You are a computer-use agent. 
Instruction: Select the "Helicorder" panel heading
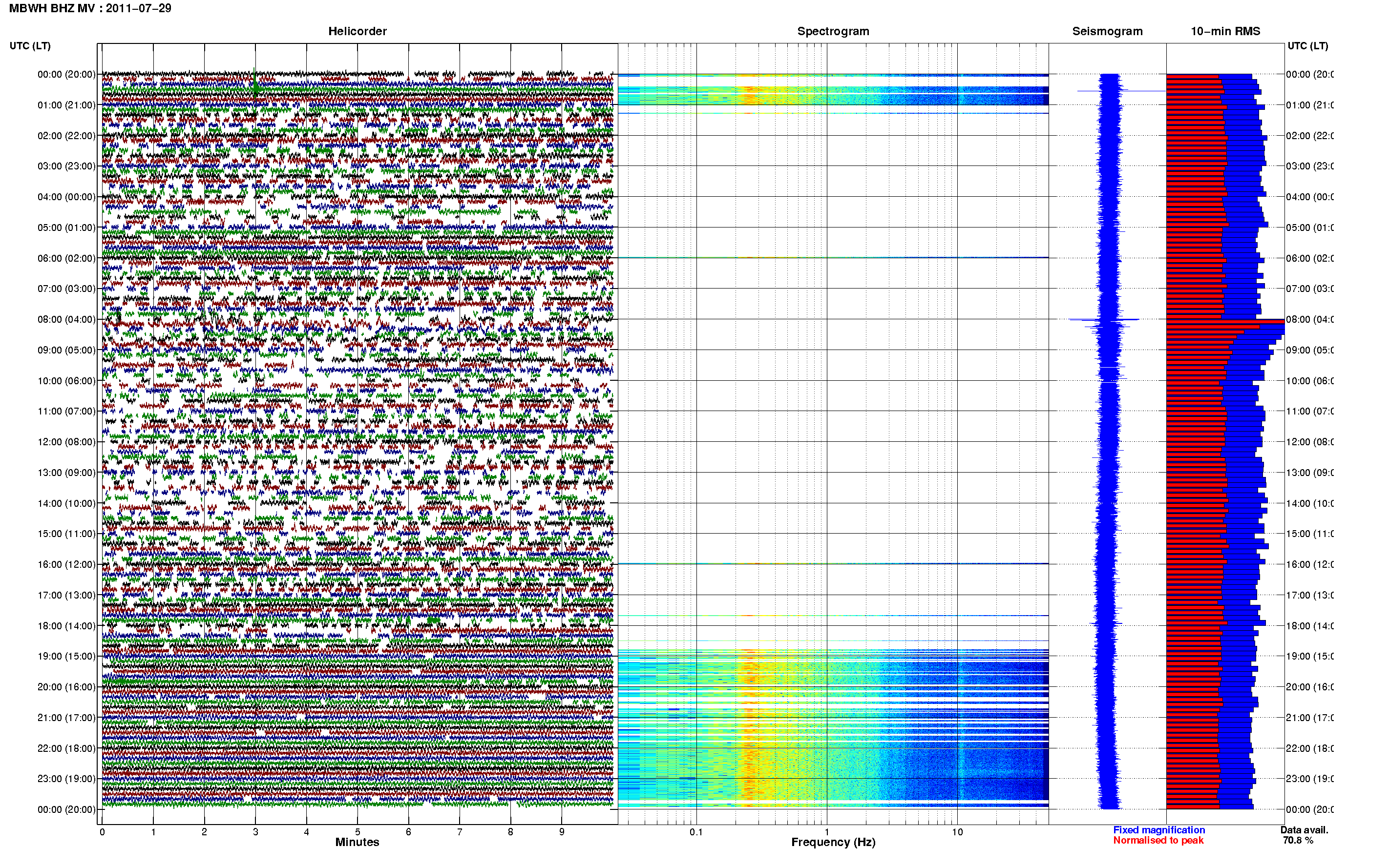[x=357, y=31]
